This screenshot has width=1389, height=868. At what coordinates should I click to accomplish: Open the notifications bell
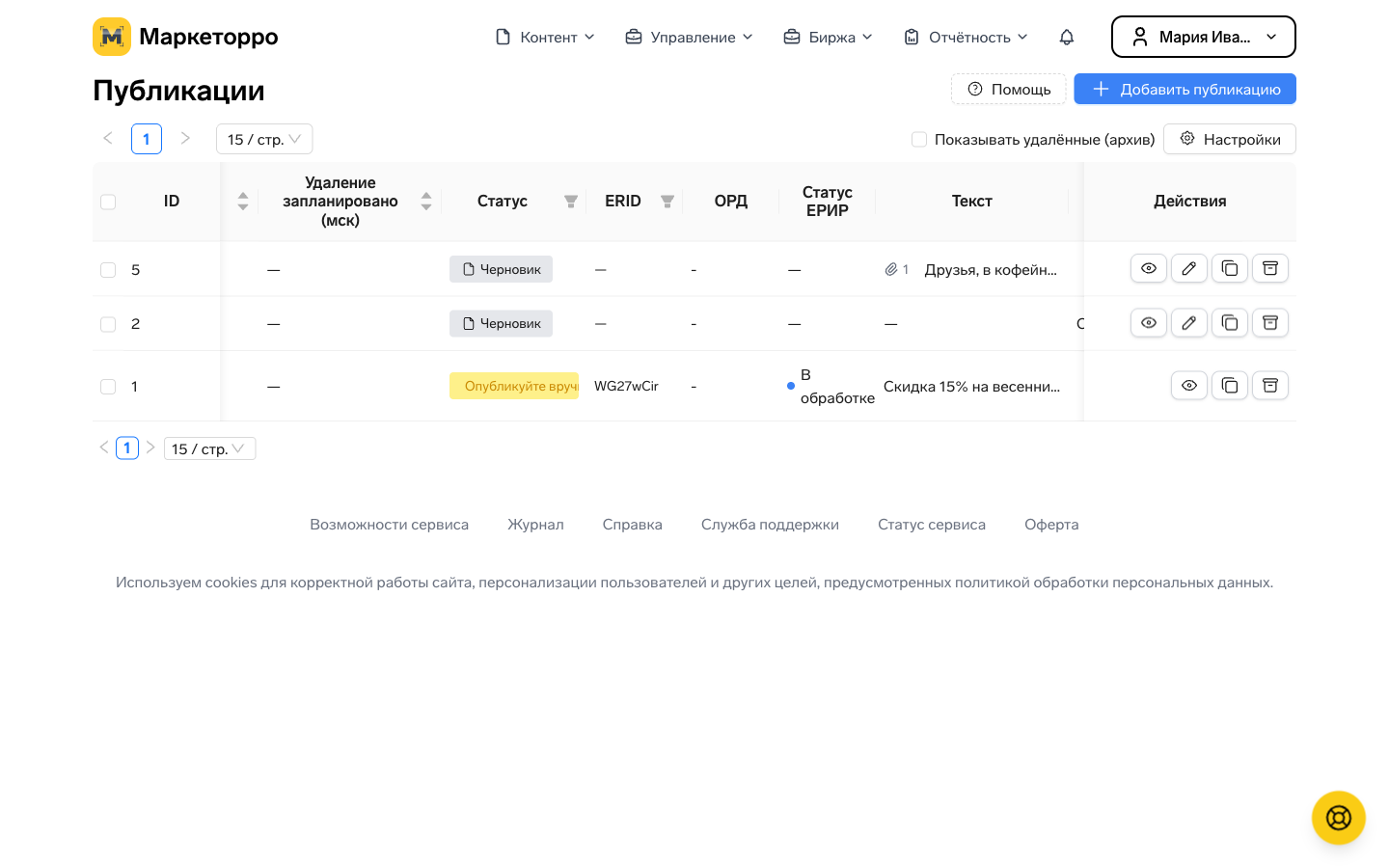(x=1066, y=37)
